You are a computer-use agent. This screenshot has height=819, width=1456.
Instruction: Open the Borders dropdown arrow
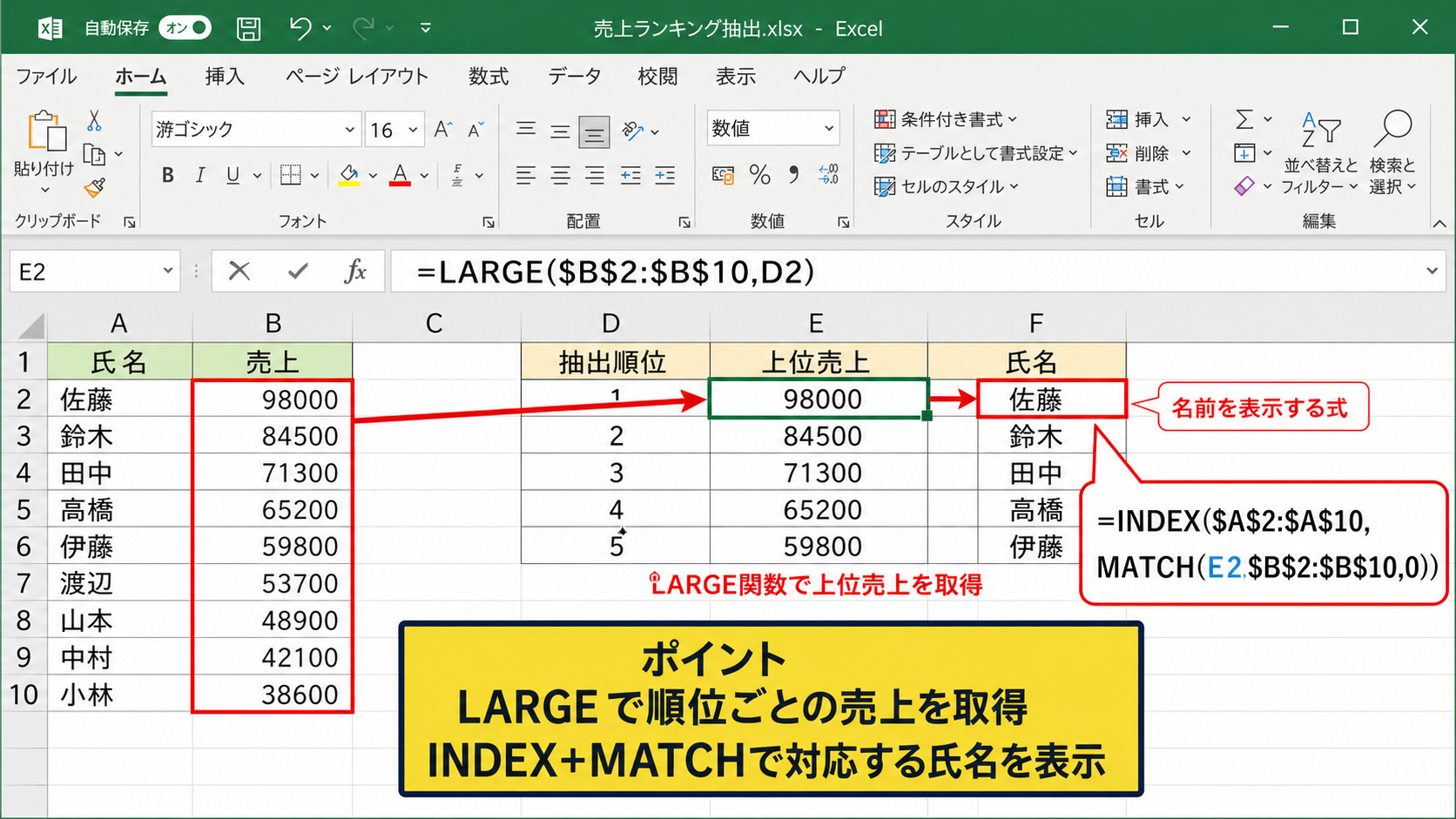click(314, 175)
